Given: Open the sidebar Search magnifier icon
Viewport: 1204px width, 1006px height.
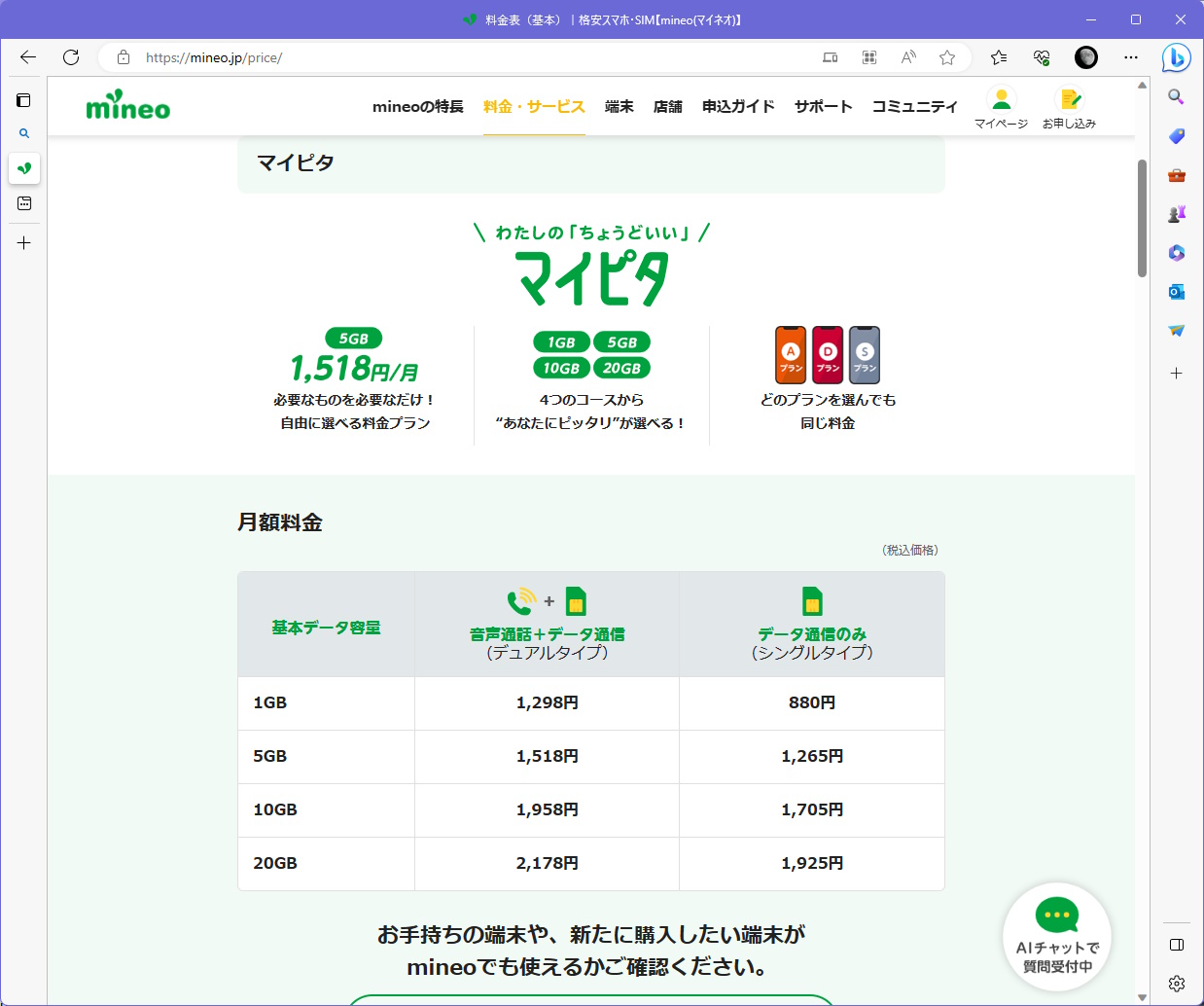Looking at the screenshot, I should tap(1177, 96).
